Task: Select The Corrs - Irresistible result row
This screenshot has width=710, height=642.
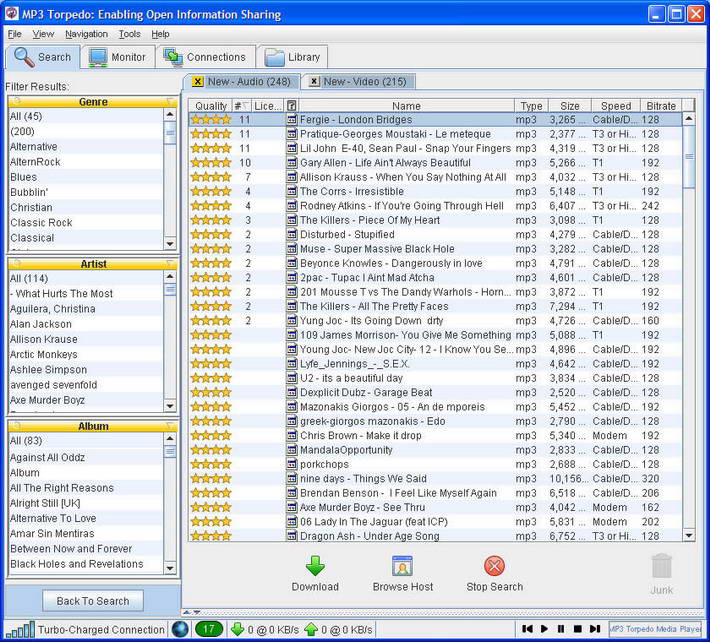Action: (435, 192)
